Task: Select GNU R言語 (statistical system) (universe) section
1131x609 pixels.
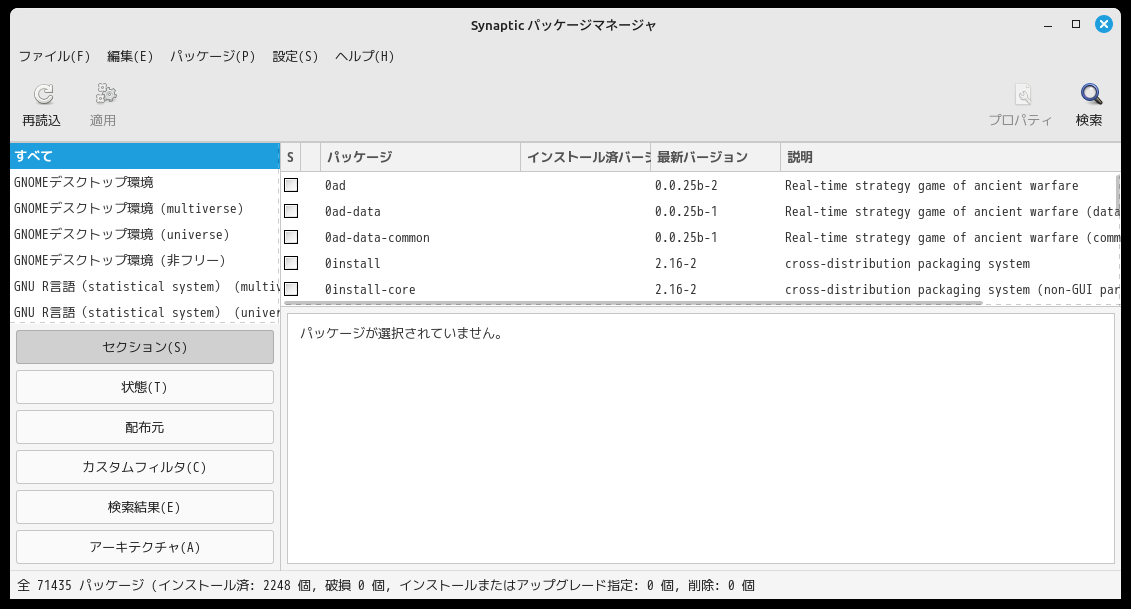Action: click(145, 312)
